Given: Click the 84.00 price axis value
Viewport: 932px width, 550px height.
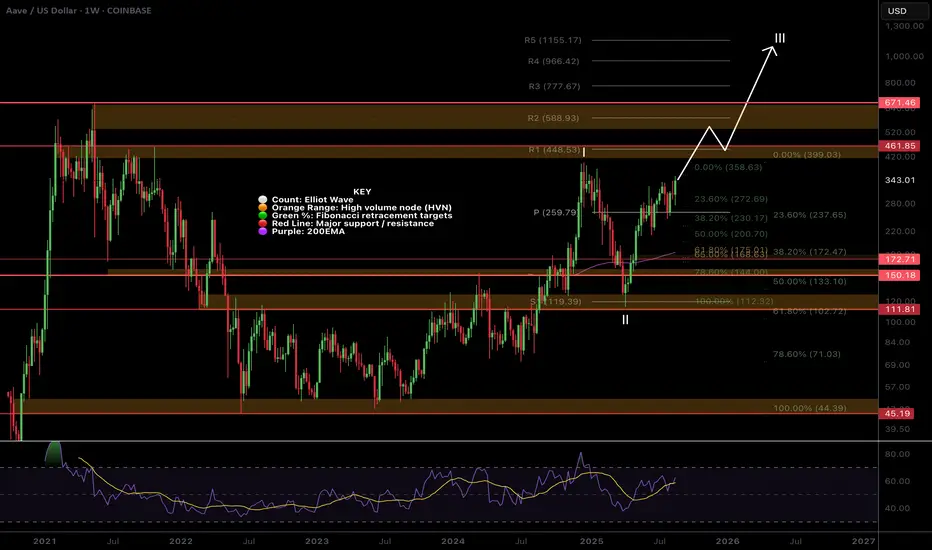Looking at the screenshot, I should click(x=898, y=342).
